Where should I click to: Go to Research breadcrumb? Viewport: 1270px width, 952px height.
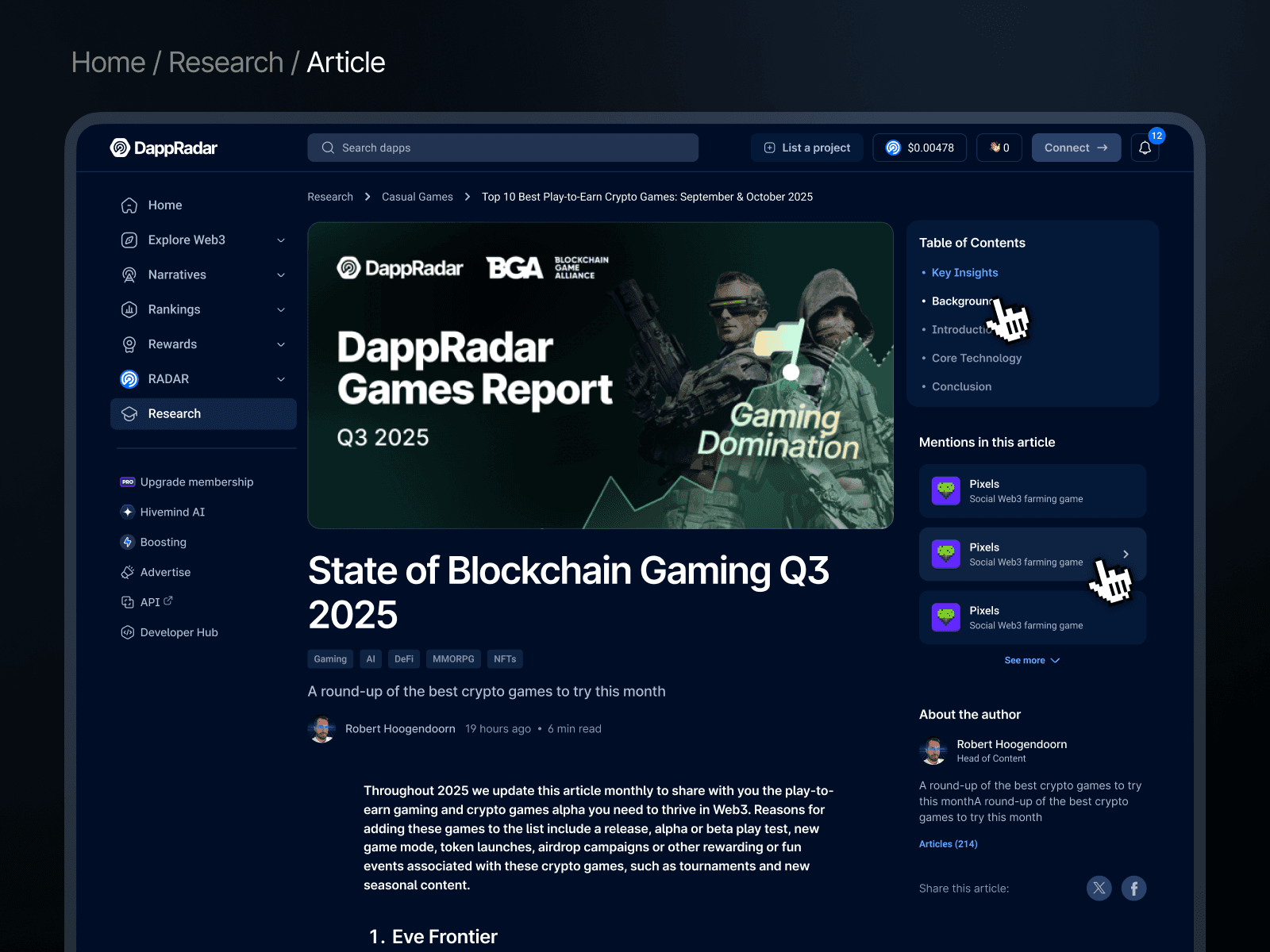[330, 197]
